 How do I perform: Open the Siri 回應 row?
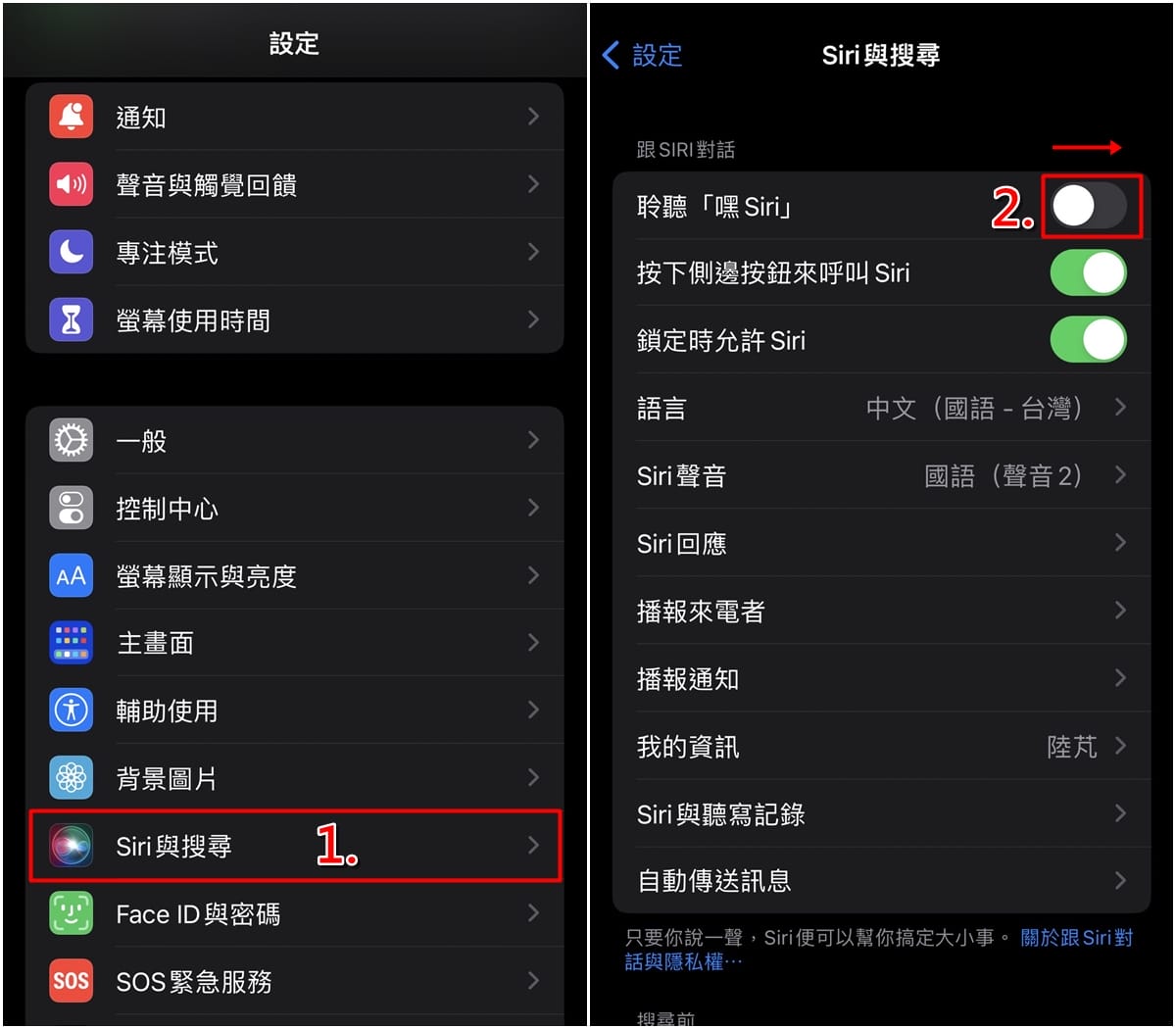(882, 542)
